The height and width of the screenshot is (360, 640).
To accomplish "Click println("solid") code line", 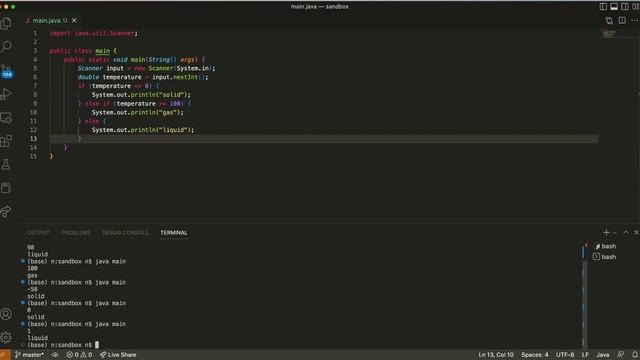I will (x=141, y=95).
